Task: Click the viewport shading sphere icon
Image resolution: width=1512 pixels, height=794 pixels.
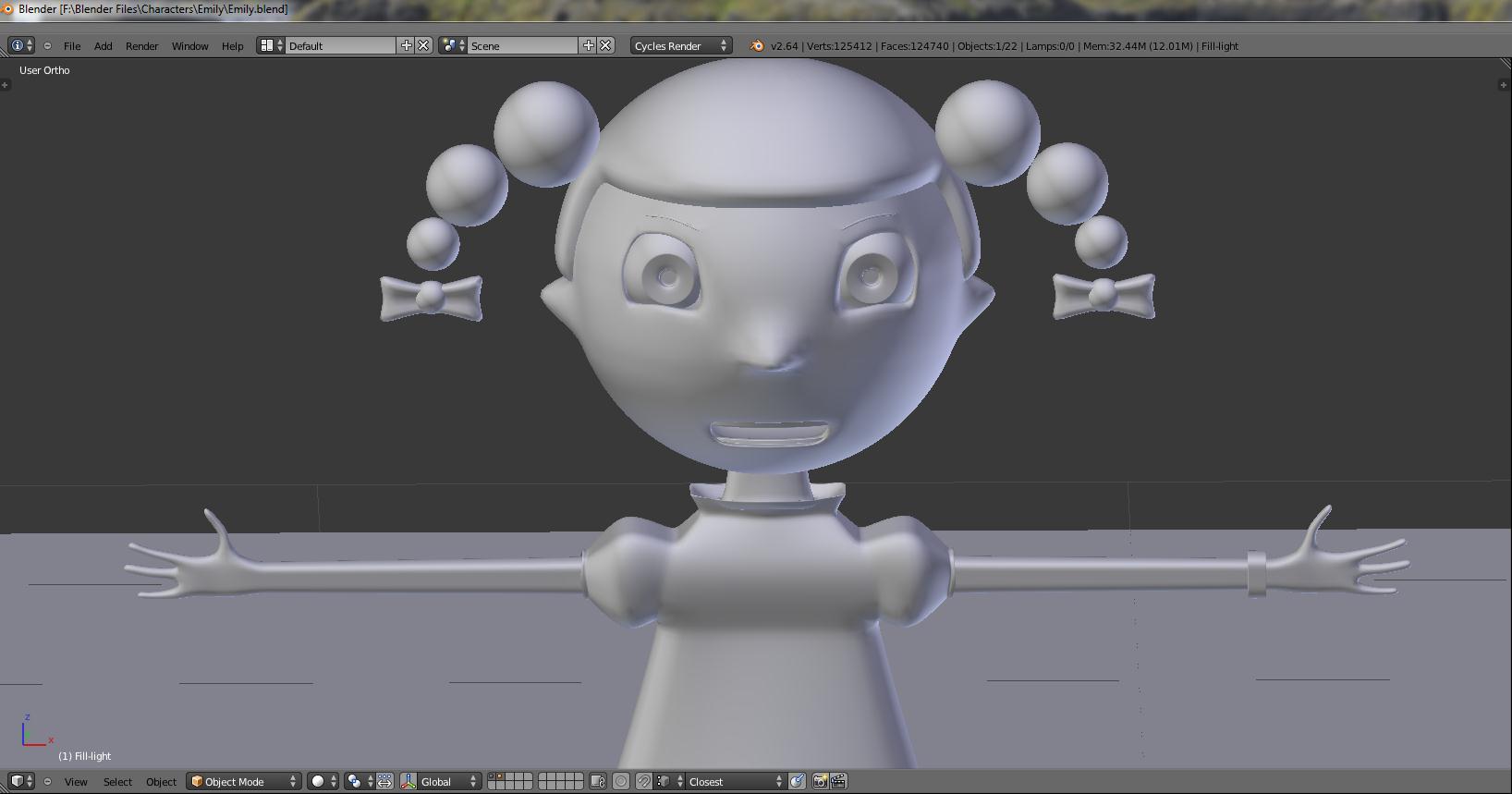Action: click(318, 781)
